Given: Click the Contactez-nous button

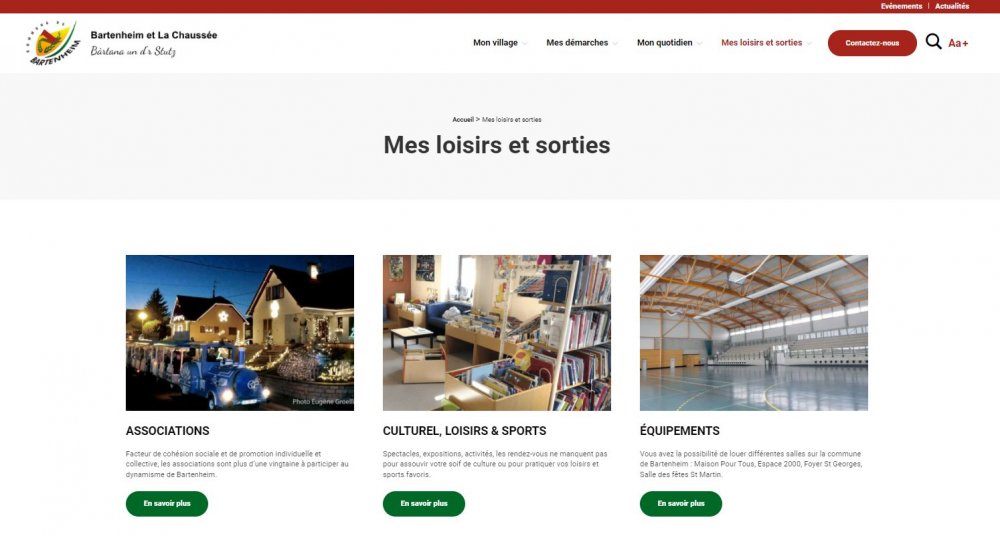Looking at the screenshot, I should coord(872,43).
